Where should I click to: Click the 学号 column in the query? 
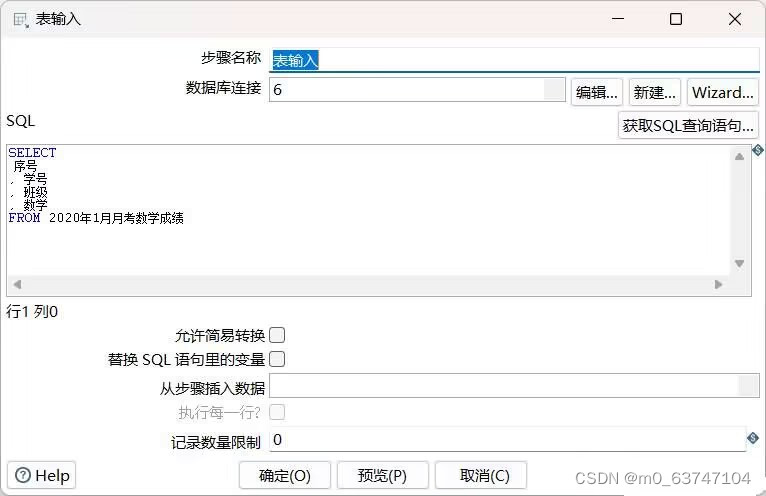click(35, 179)
